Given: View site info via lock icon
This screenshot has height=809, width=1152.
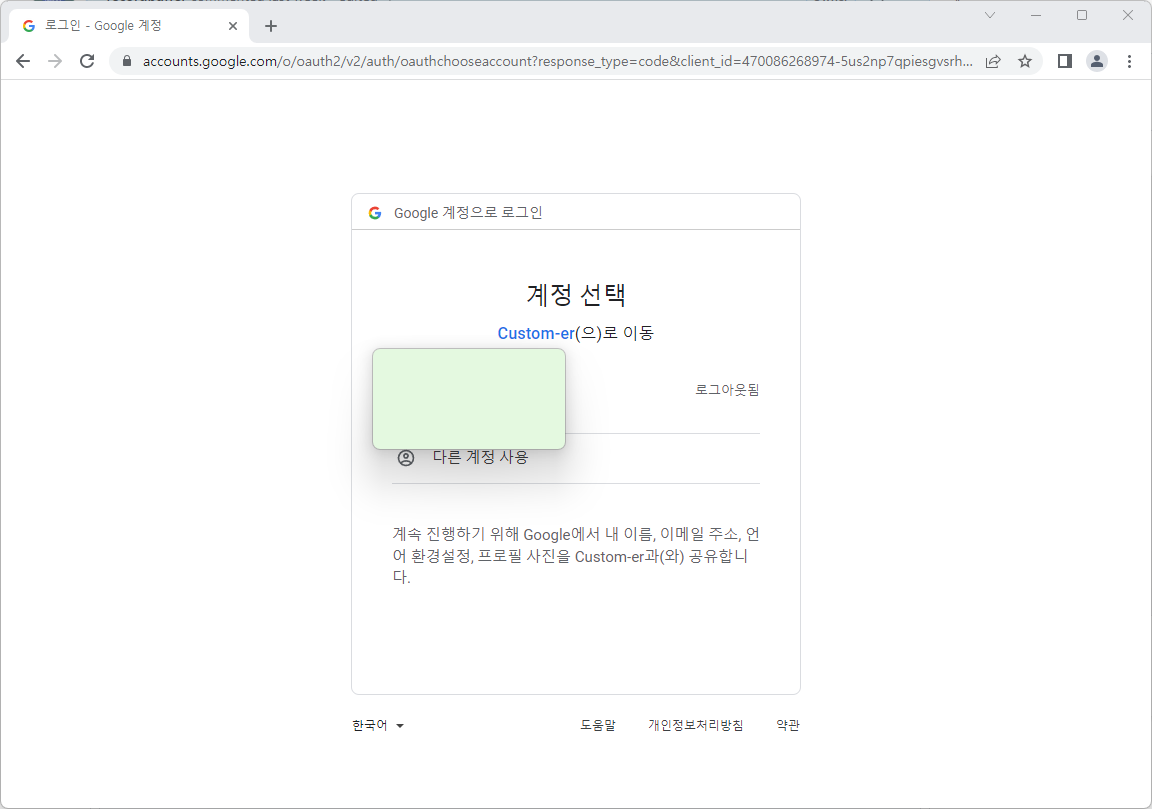Looking at the screenshot, I should pos(126,61).
